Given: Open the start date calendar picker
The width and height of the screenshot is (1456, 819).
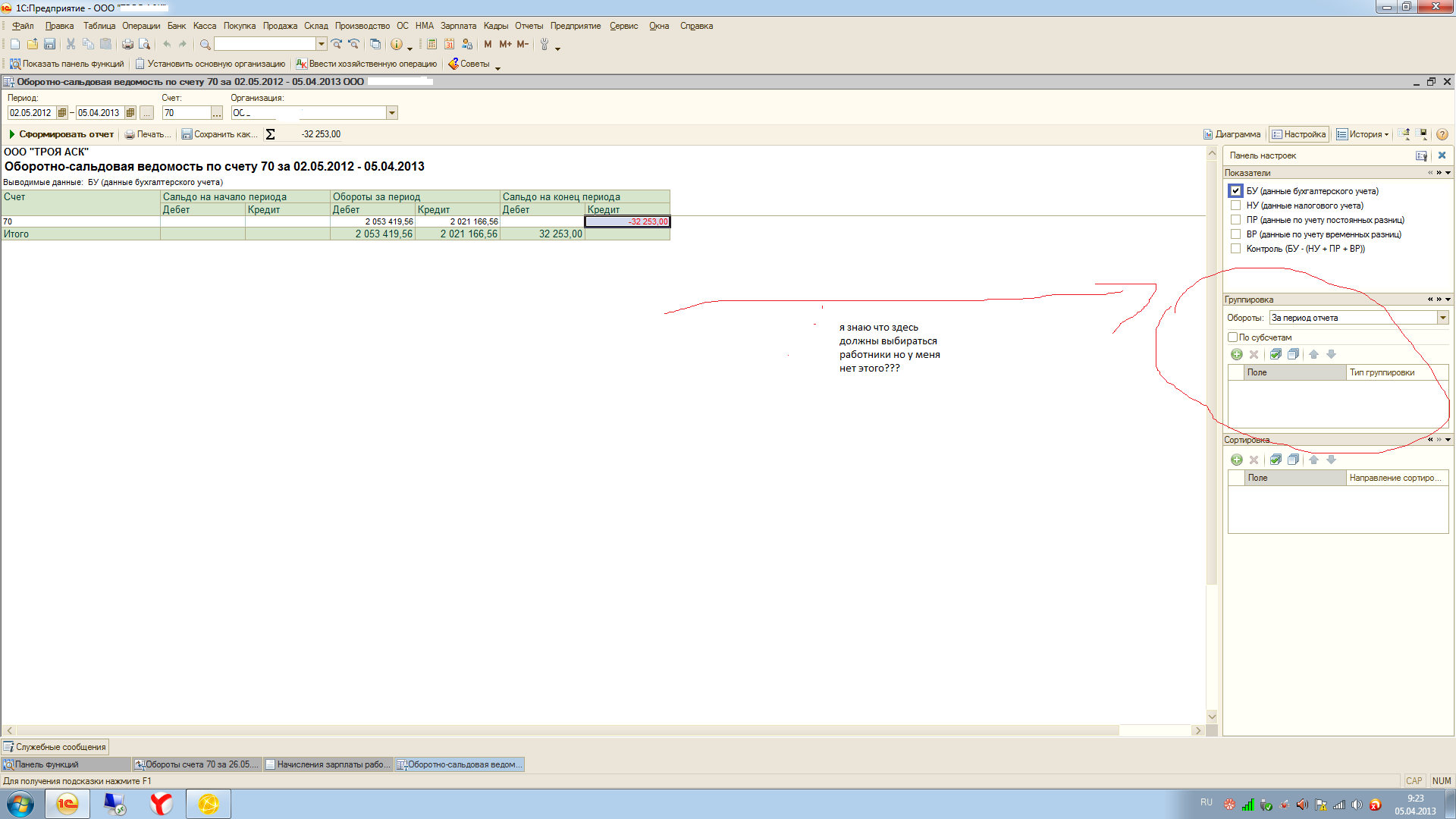Looking at the screenshot, I should click(62, 113).
